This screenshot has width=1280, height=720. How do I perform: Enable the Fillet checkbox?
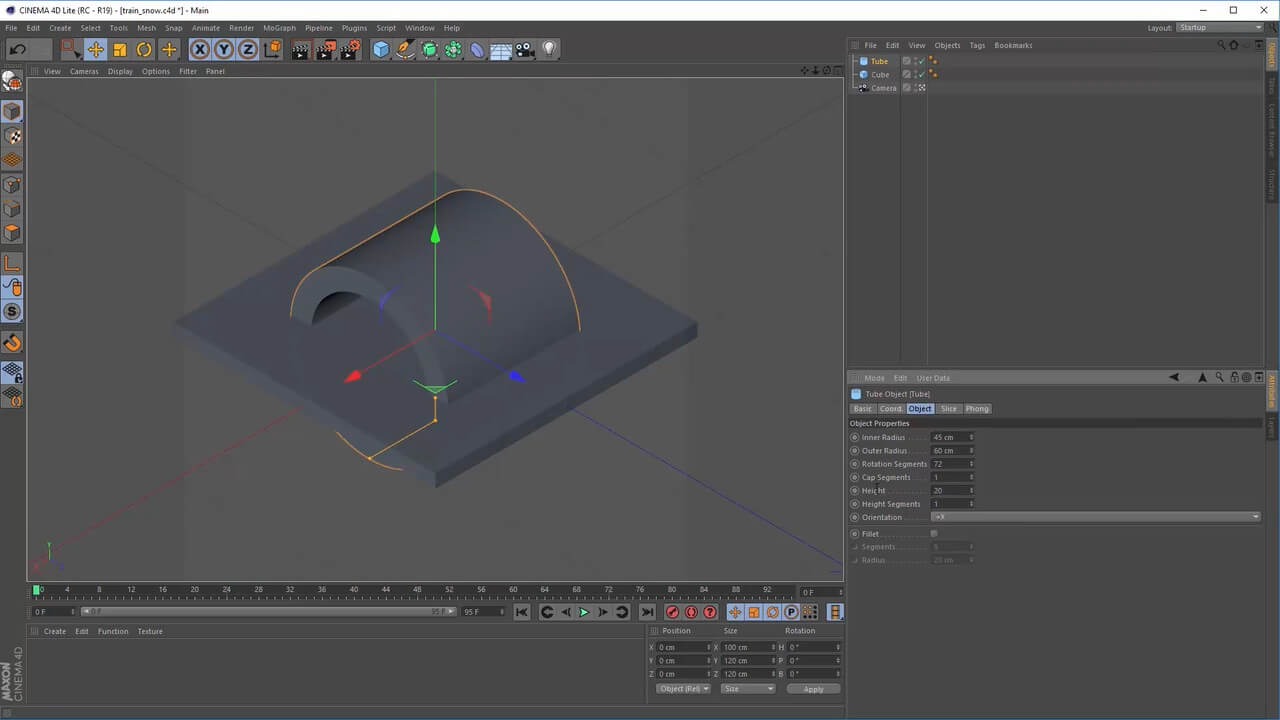pyautogui.click(x=934, y=534)
